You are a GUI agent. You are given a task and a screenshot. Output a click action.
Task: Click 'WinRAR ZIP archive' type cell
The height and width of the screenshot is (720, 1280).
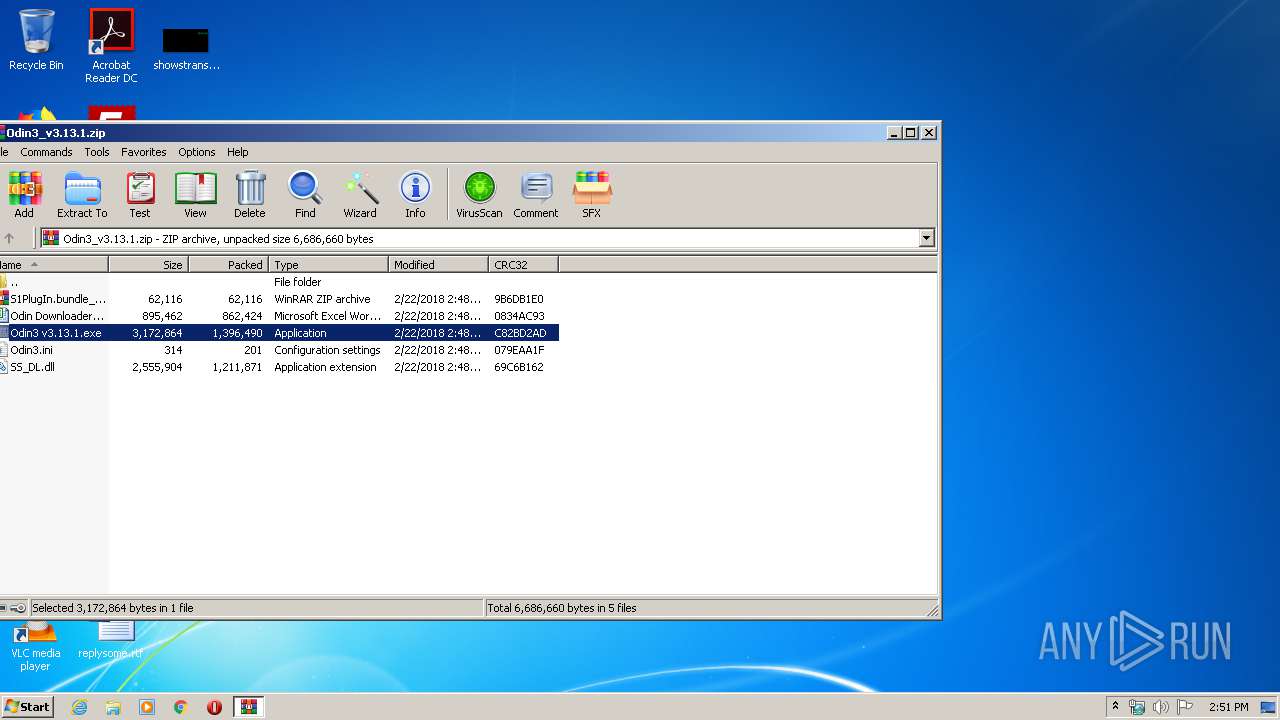[322, 299]
